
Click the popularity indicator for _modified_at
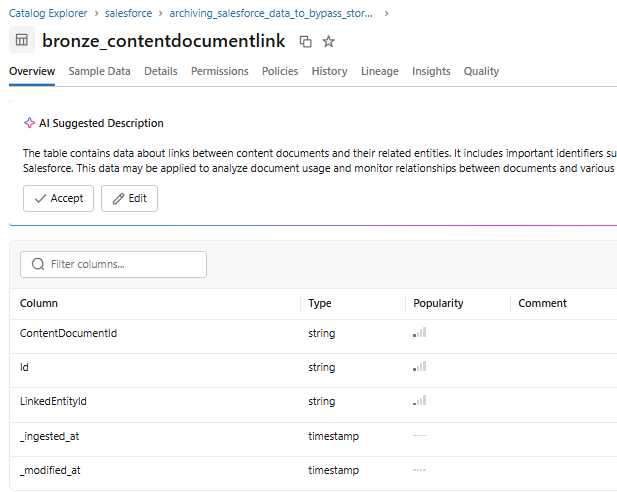pos(419,470)
